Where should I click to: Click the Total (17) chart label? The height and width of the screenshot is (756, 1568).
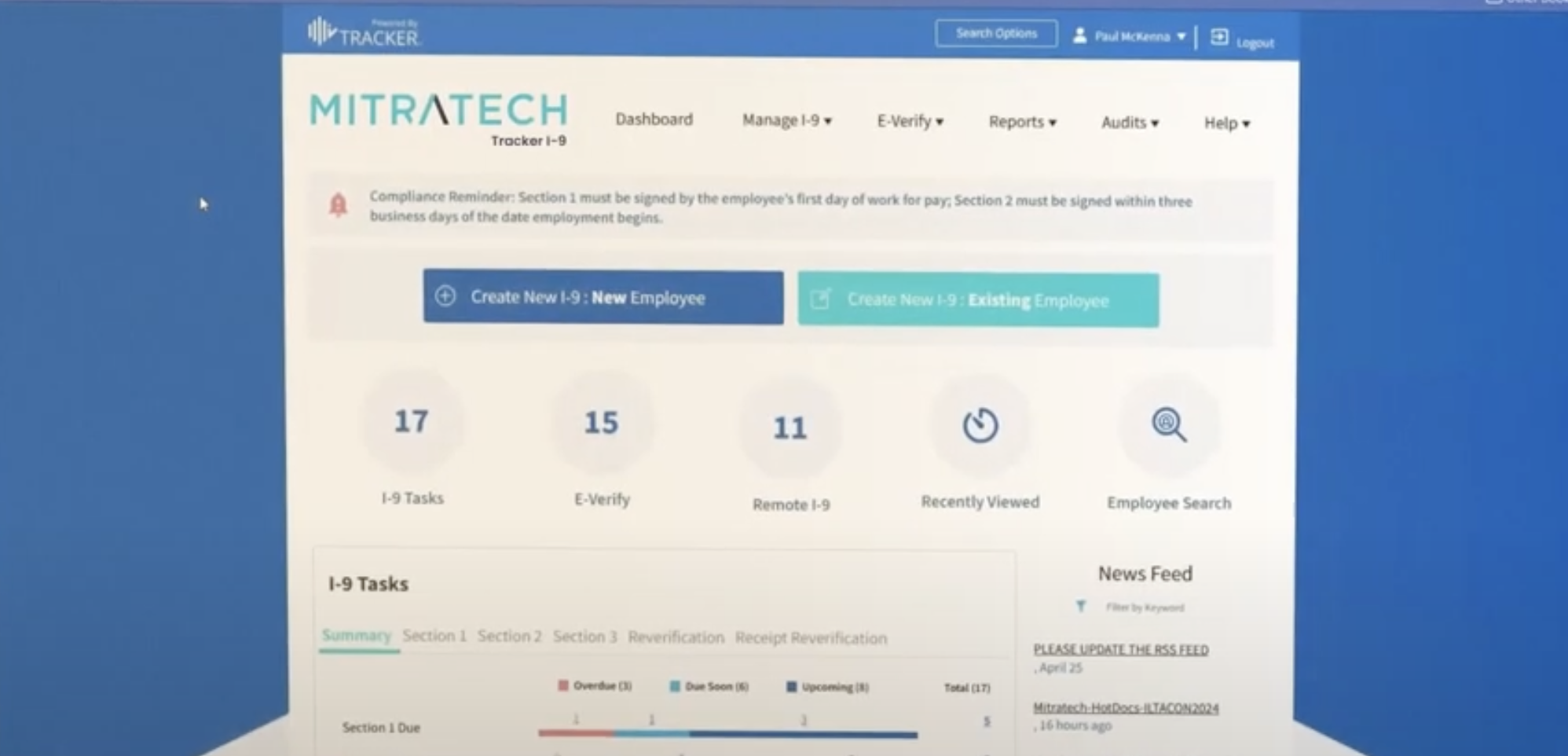point(966,688)
